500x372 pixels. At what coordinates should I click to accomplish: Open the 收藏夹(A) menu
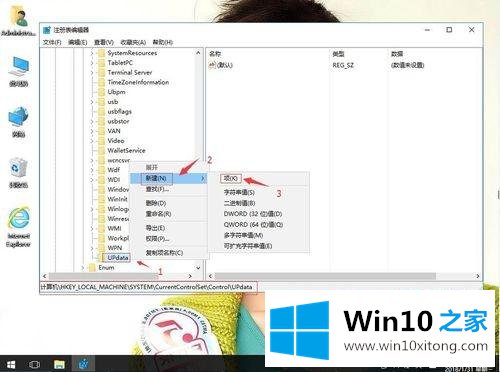pyautogui.click(x=133, y=42)
